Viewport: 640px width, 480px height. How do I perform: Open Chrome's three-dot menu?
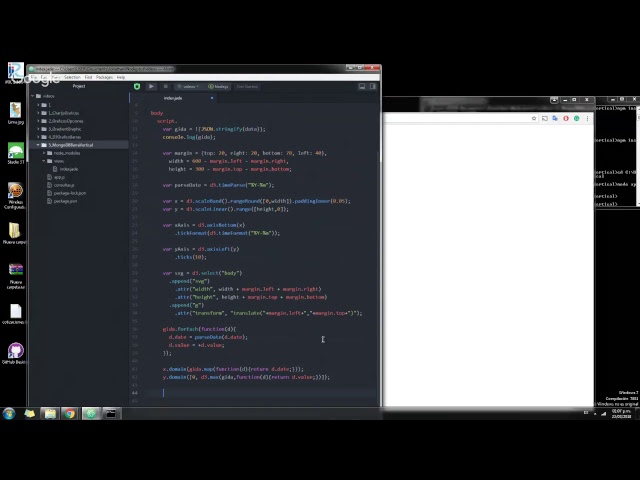click(587, 118)
